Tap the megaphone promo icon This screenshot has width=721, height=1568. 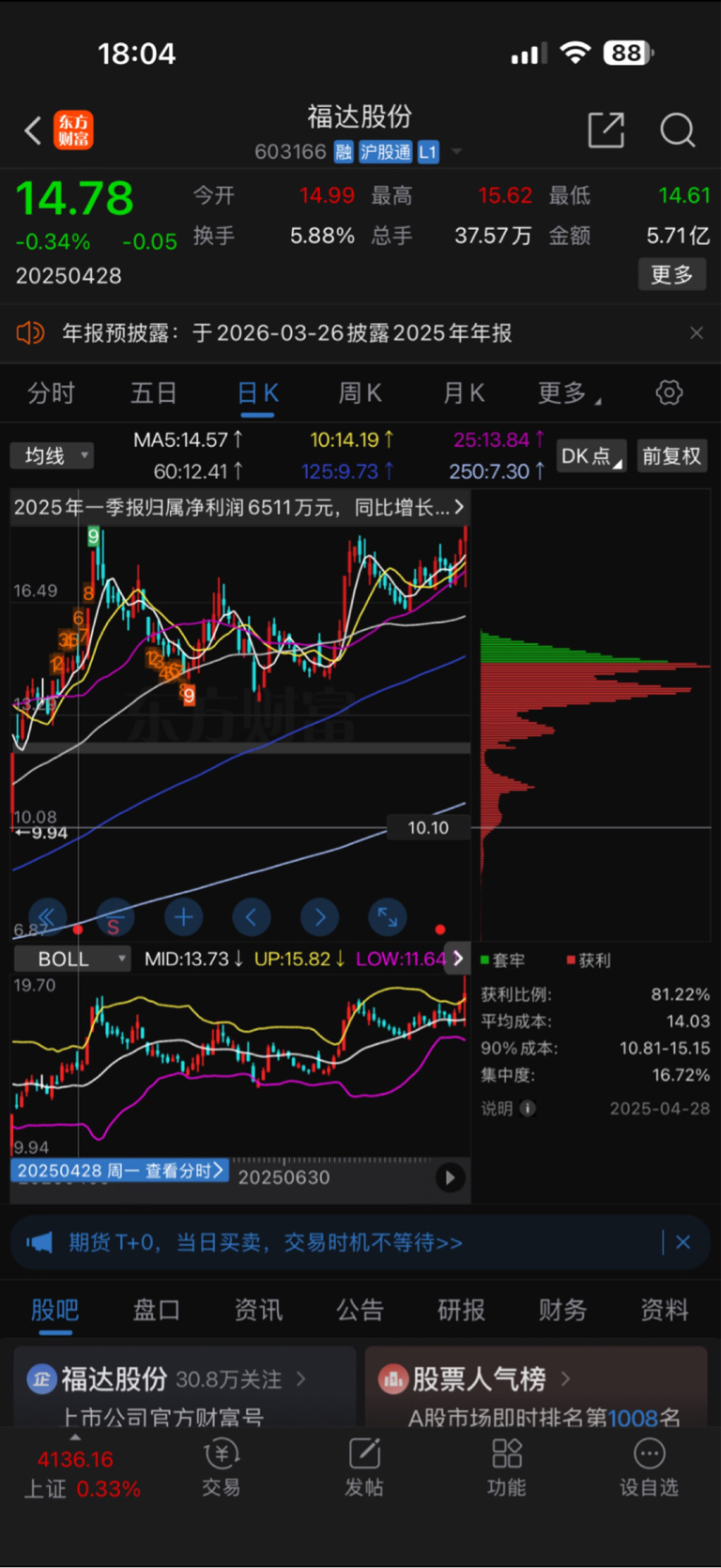[39, 1242]
